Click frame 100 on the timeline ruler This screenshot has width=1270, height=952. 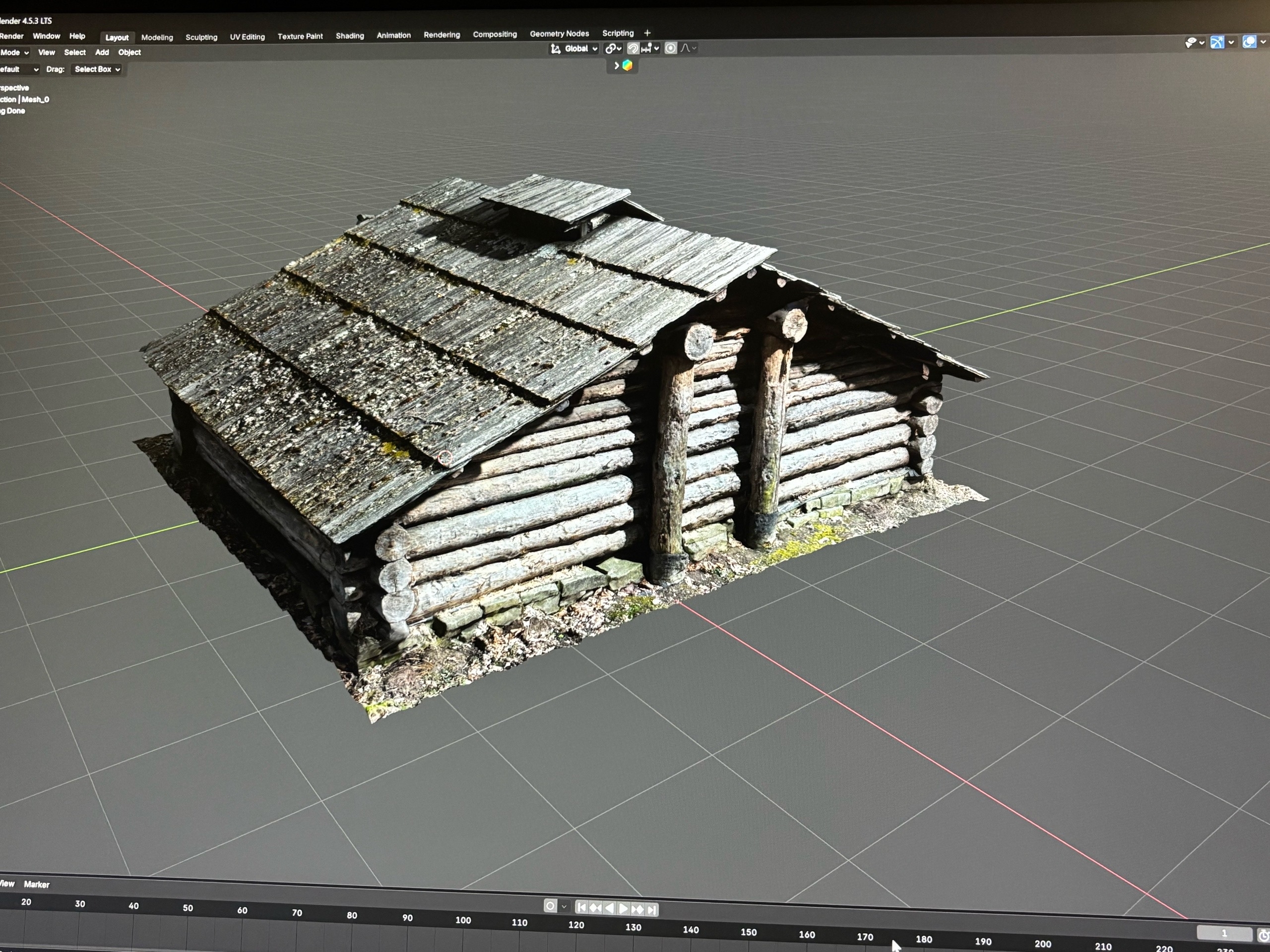point(463,920)
